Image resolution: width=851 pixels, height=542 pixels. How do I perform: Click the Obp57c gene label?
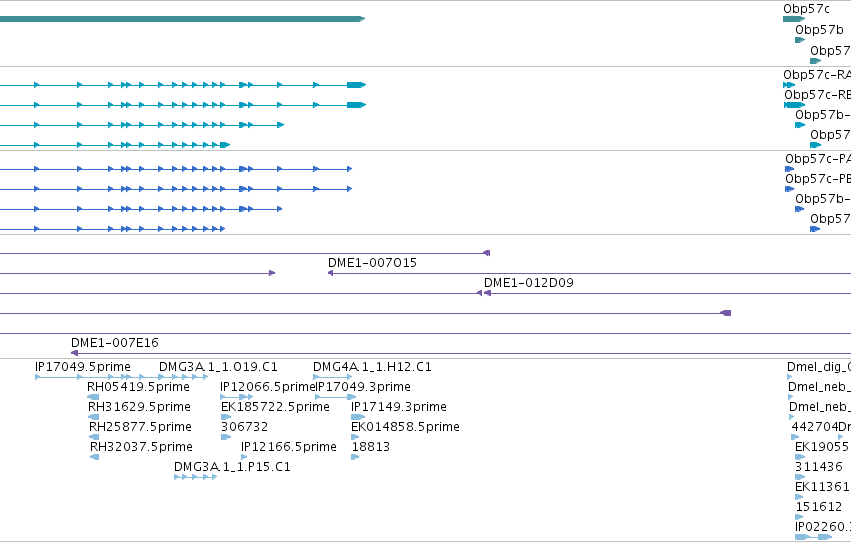click(806, 9)
